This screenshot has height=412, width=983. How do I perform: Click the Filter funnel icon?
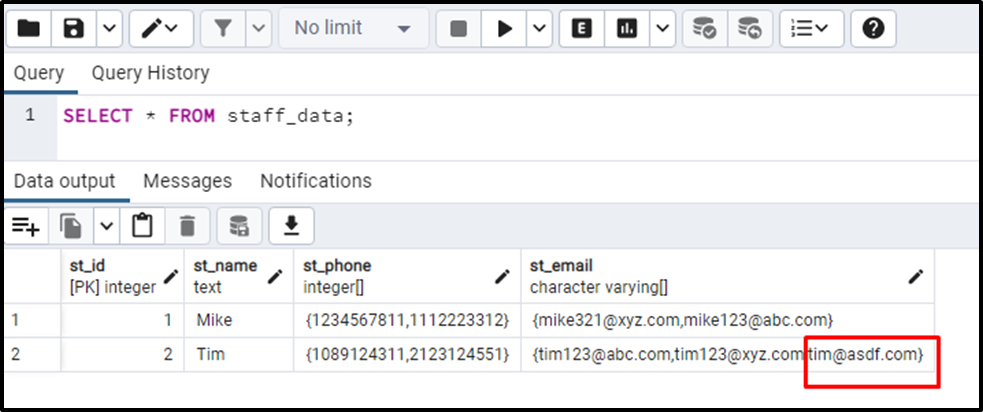pyautogui.click(x=223, y=29)
